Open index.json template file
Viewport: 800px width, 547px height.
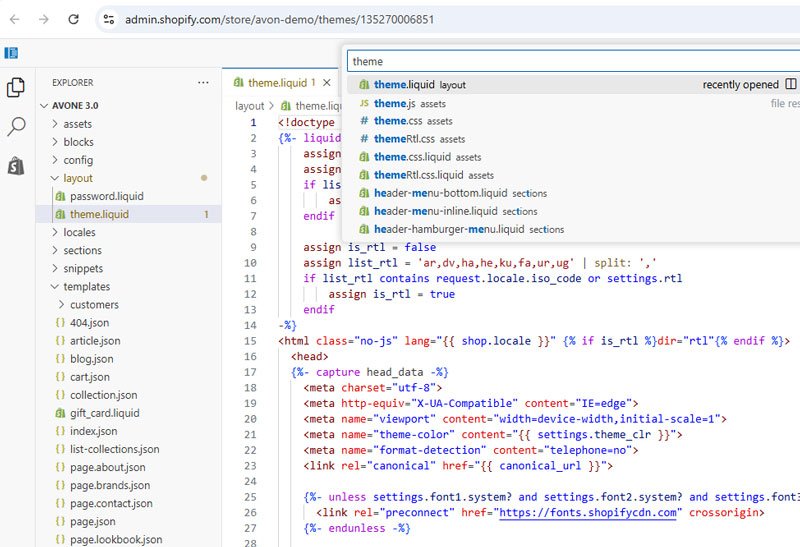click(x=129, y=431)
